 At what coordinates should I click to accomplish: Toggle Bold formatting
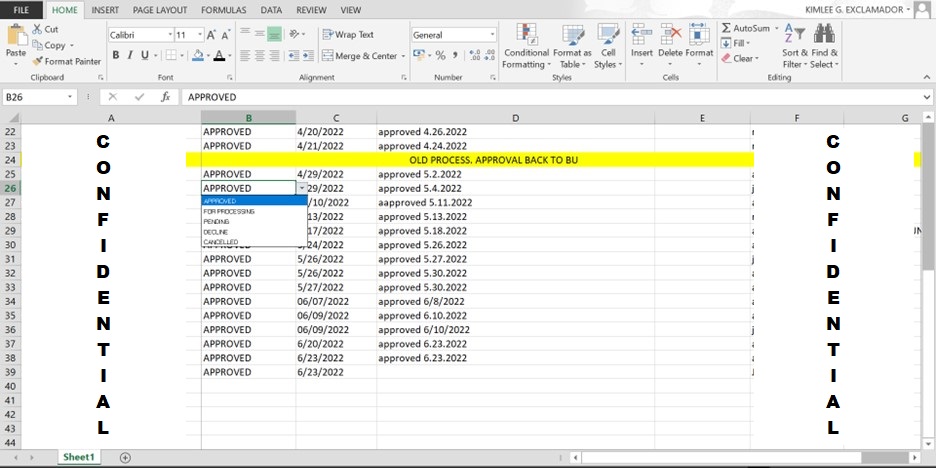(x=115, y=56)
